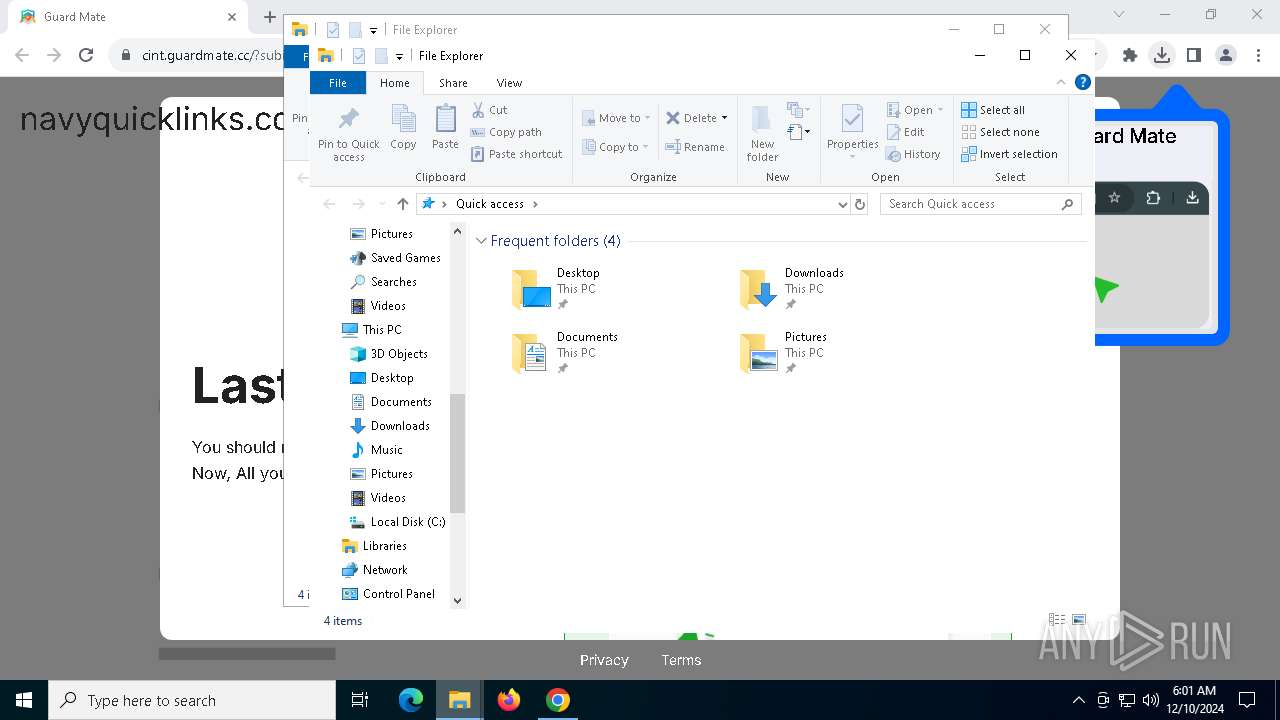Click the Terms link on page

(x=681, y=660)
